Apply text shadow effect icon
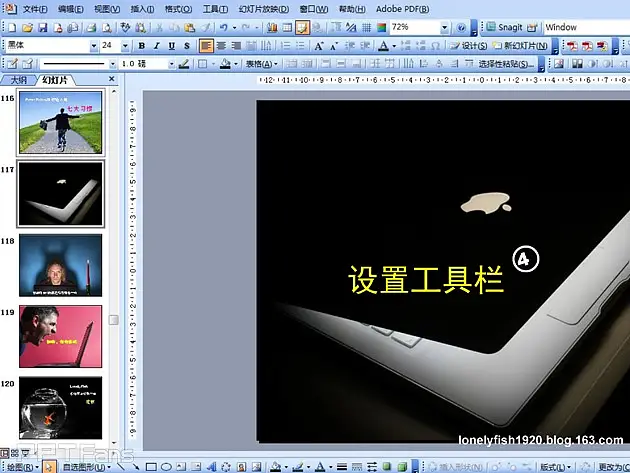Viewport: 630px width, 473px height. point(187,46)
